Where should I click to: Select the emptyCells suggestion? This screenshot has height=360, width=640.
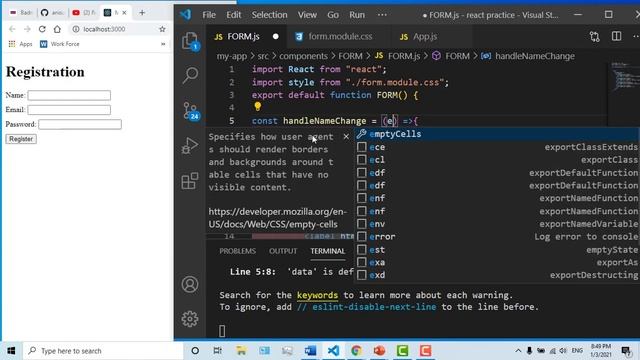pyautogui.click(x=497, y=134)
